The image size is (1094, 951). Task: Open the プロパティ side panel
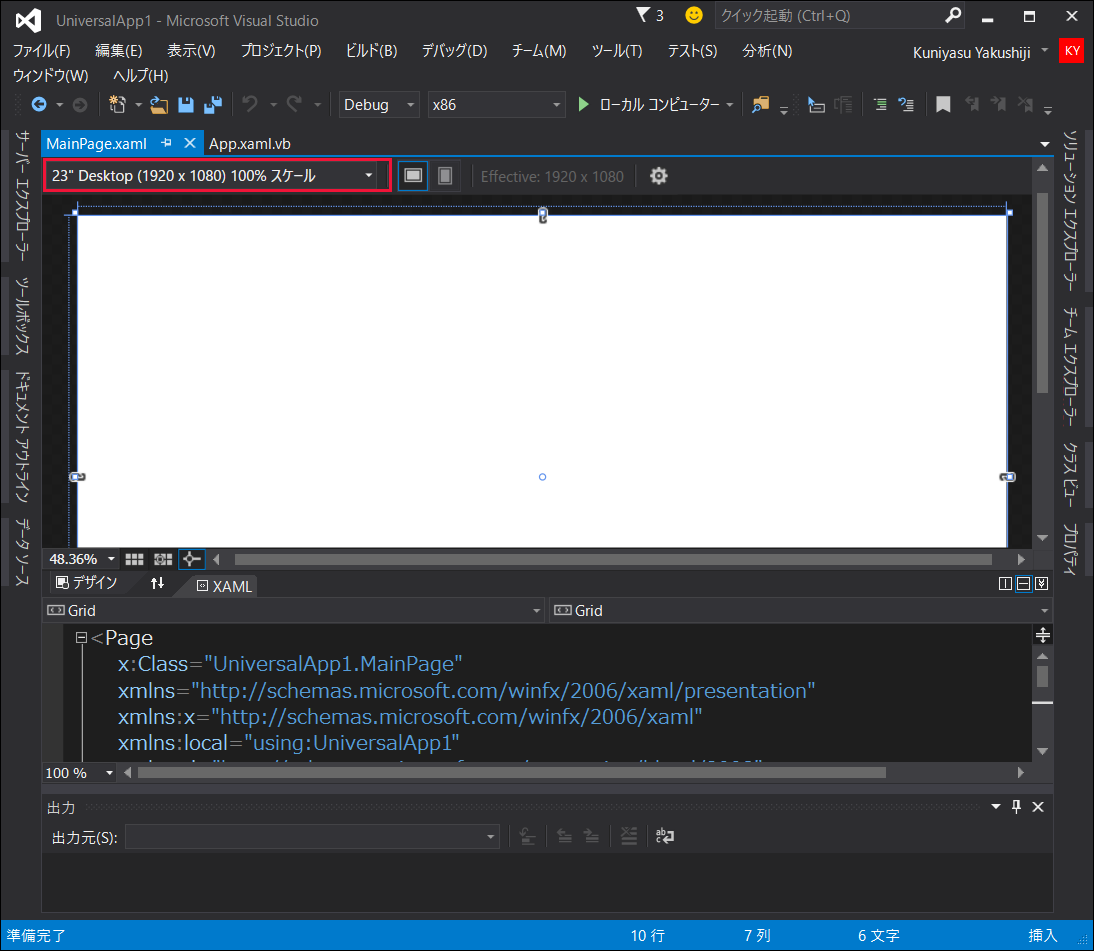click(1070, 550)
